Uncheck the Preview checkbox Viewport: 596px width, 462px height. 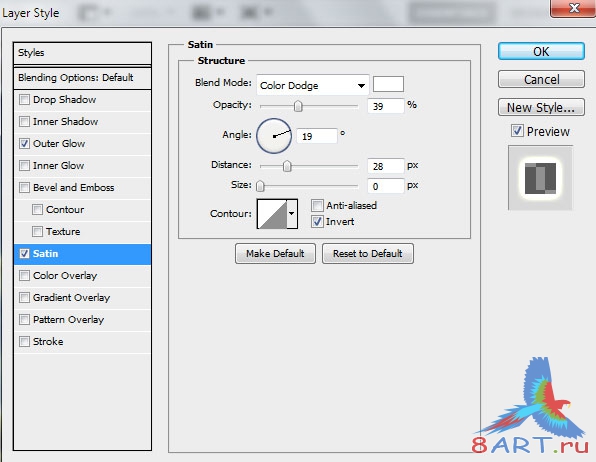click(x=517, y=131)
